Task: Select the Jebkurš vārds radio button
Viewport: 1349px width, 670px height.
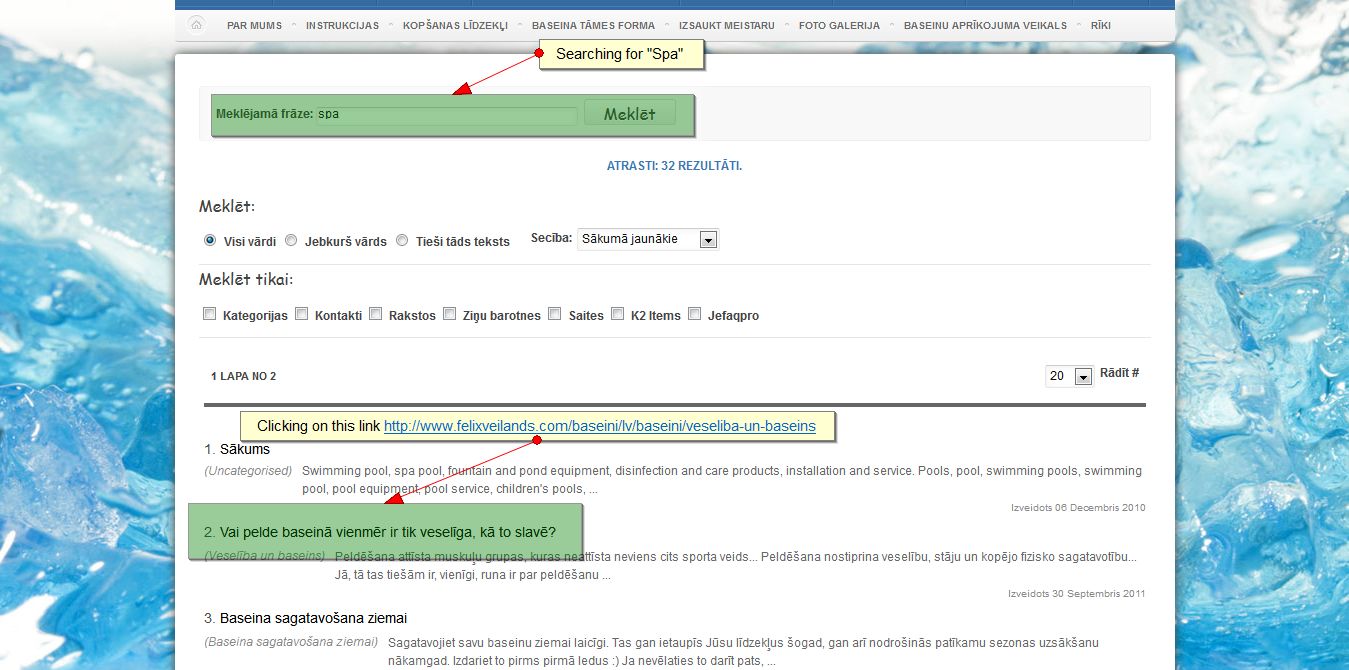Action: 291,240
